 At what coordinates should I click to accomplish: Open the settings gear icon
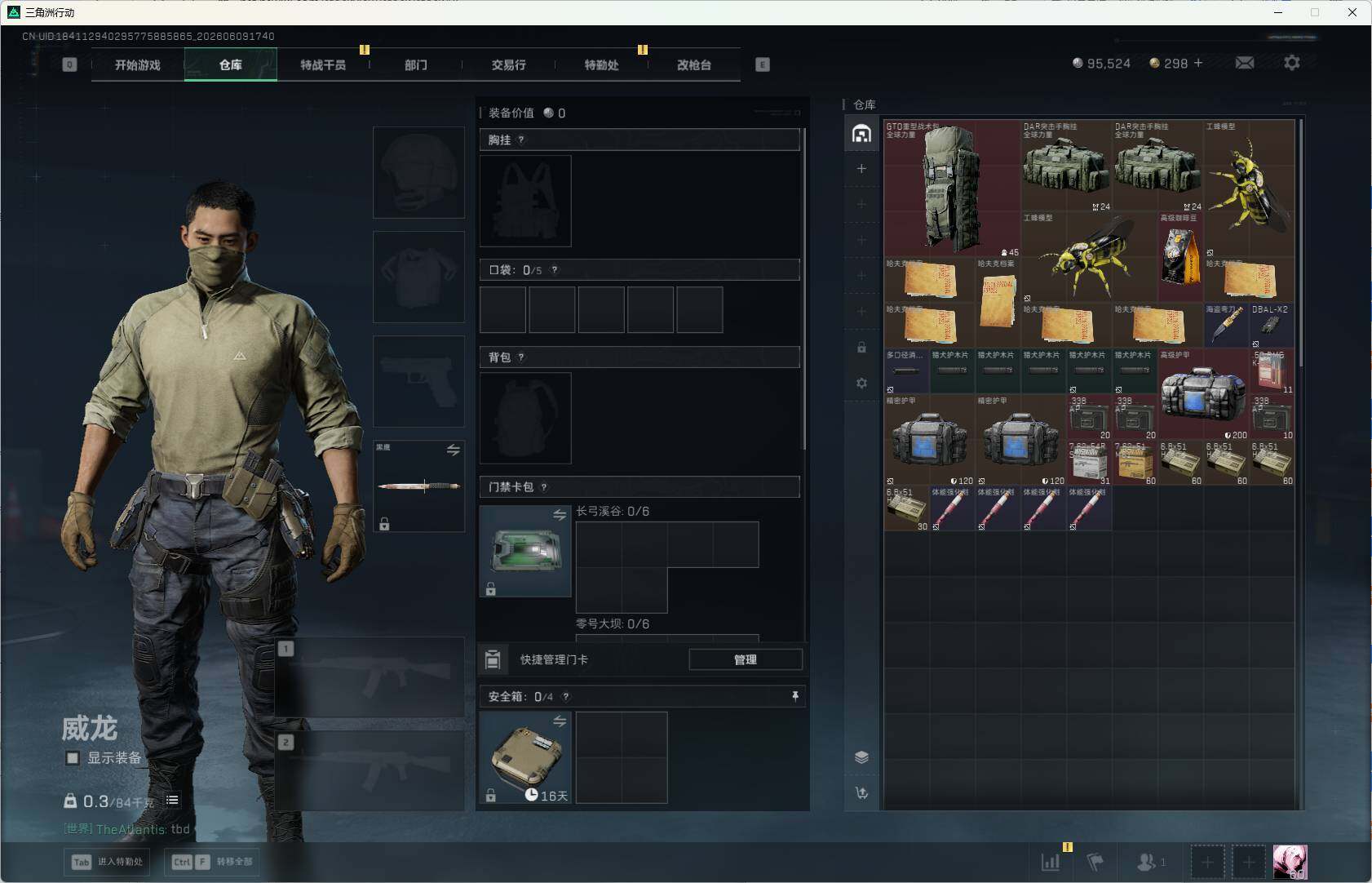[1292, 63]
